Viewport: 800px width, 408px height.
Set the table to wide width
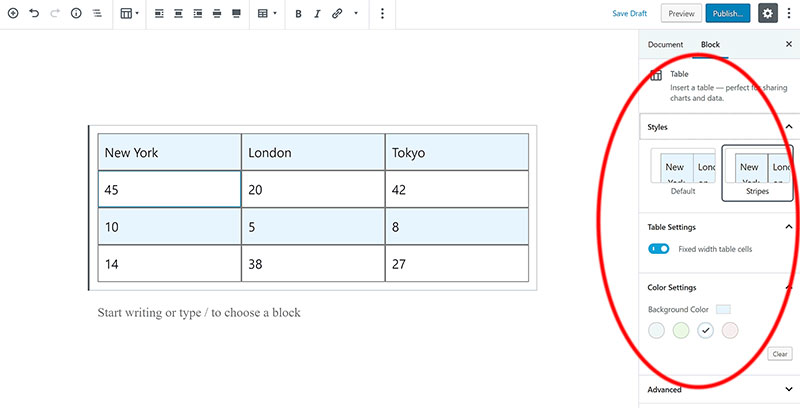pos(217,14)
